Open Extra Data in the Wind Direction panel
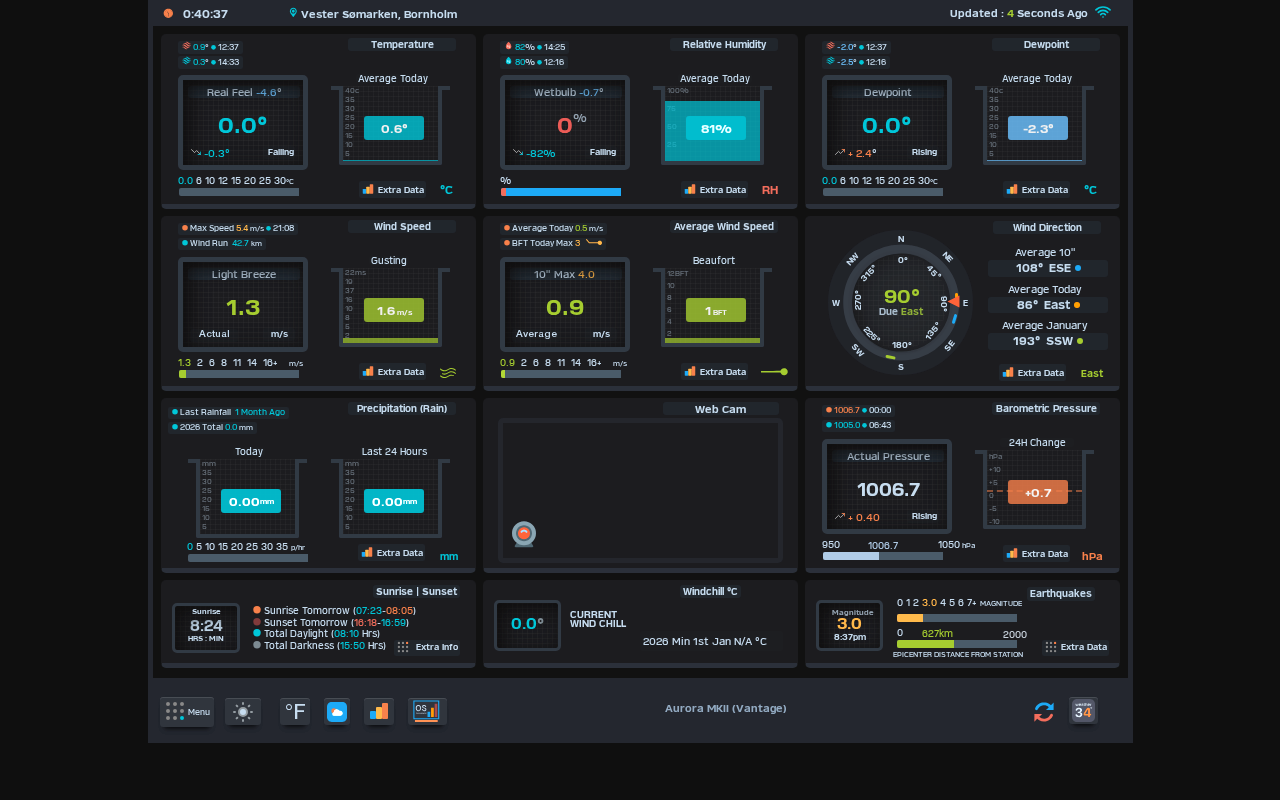 pyautogui.click(x=1033, y=372)
